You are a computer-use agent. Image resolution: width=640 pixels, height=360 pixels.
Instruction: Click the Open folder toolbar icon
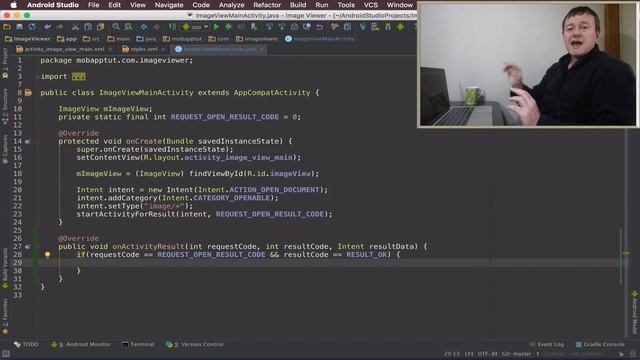point(7,27)
